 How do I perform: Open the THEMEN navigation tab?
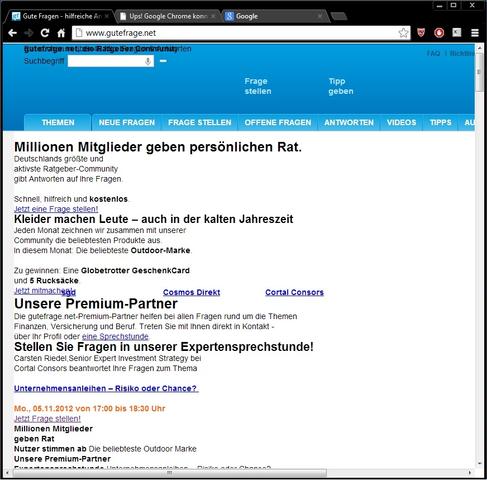point(58,122)
